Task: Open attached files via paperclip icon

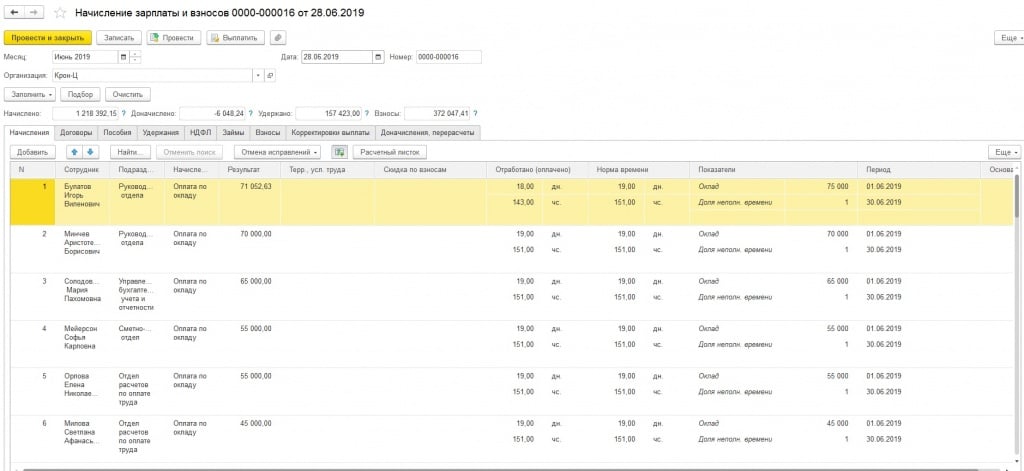Action: 278,37
